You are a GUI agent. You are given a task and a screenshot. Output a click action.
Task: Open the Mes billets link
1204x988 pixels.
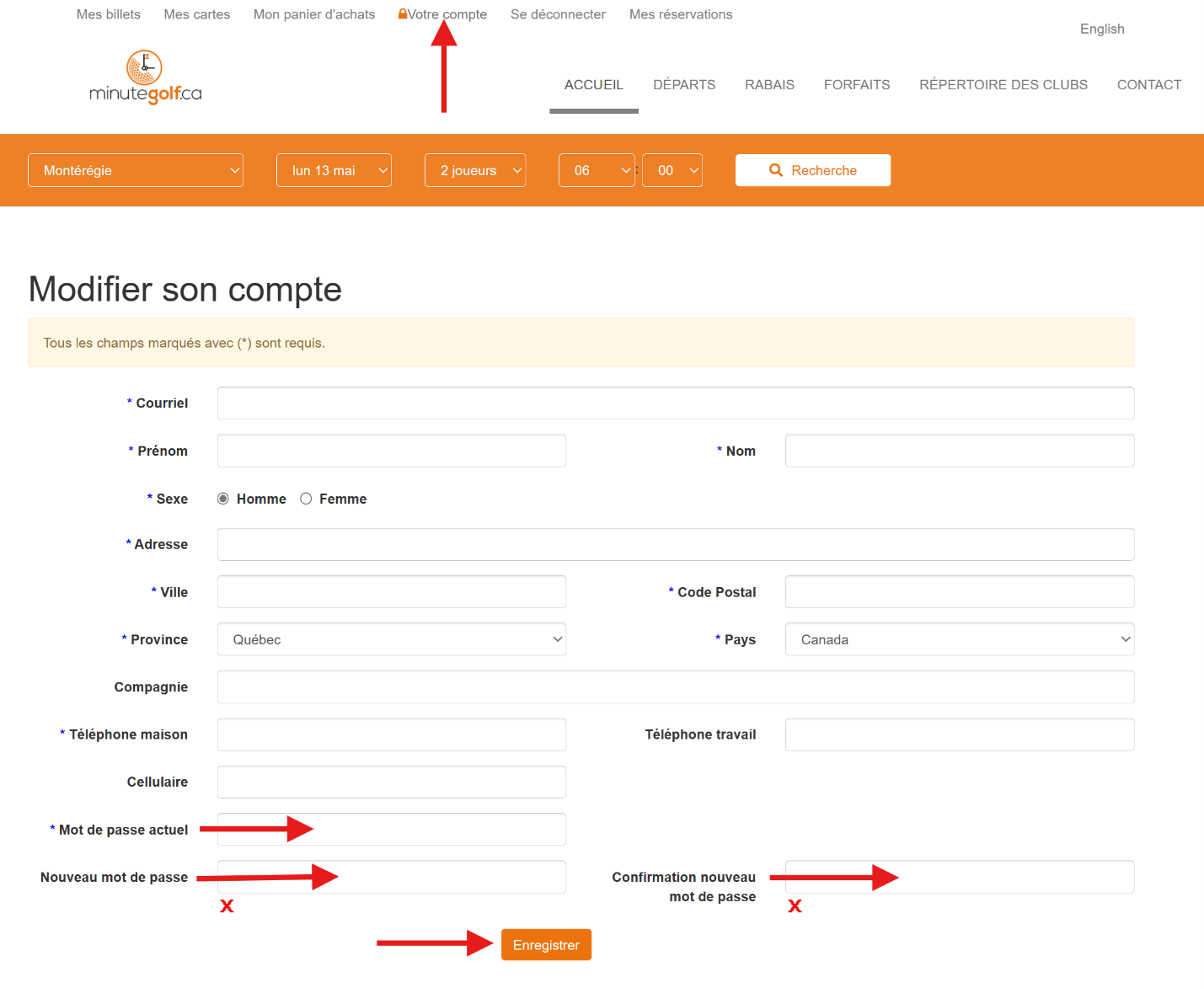[109, 14]
